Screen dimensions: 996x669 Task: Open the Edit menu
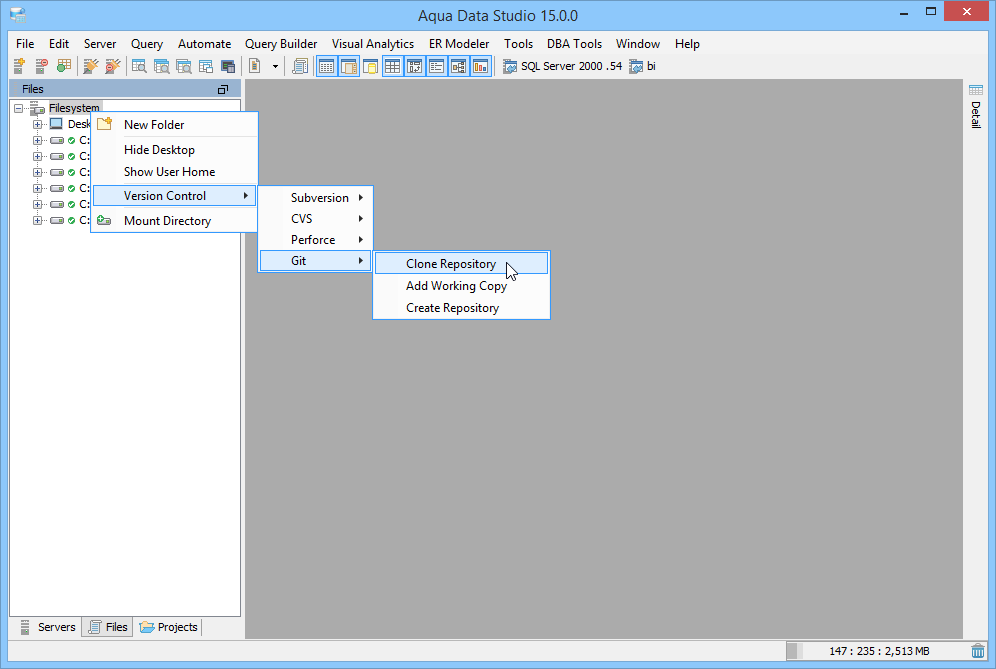coord(59,44)
